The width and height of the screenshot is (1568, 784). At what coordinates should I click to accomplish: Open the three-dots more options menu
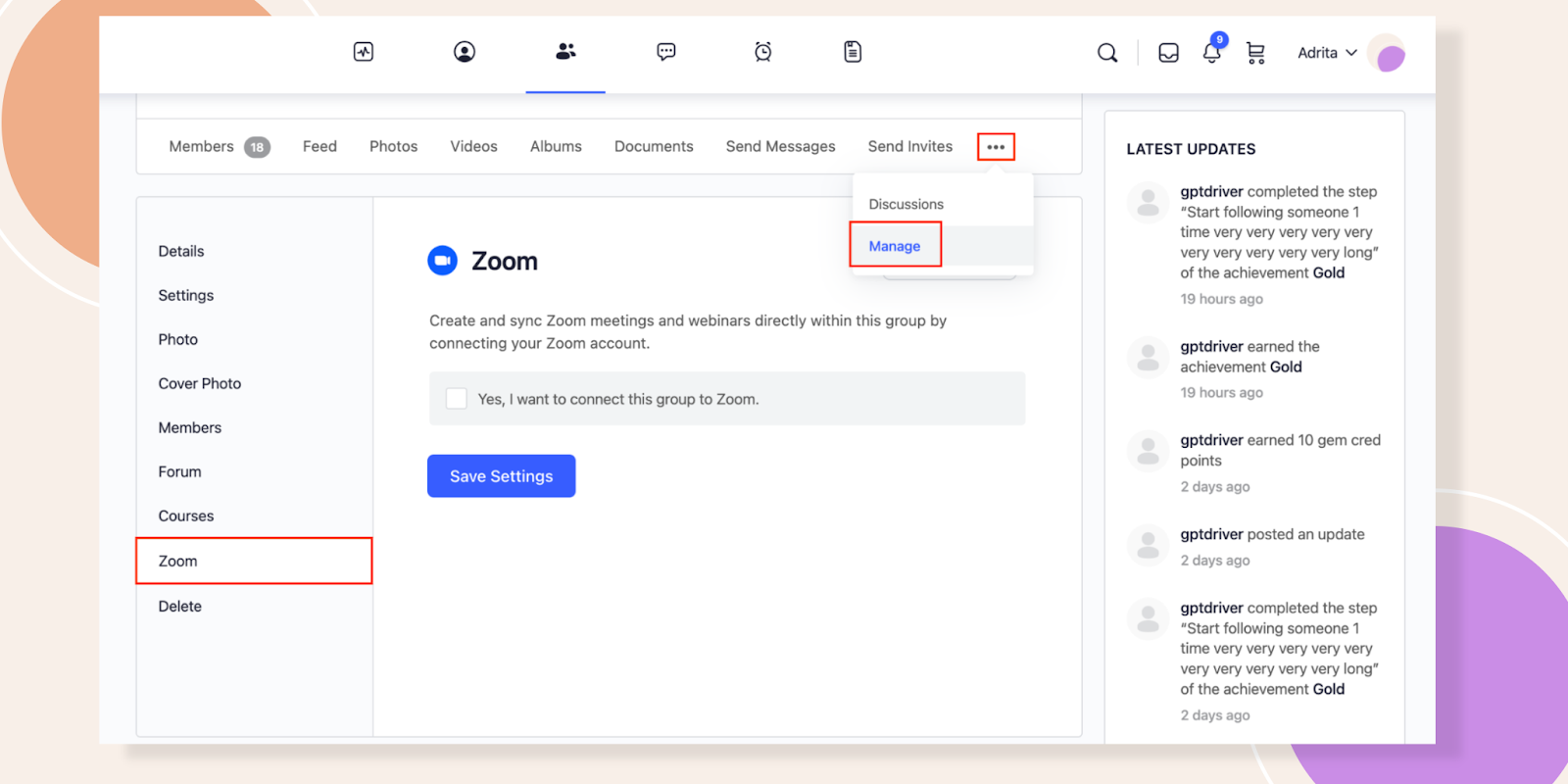(x=996, y=147)
